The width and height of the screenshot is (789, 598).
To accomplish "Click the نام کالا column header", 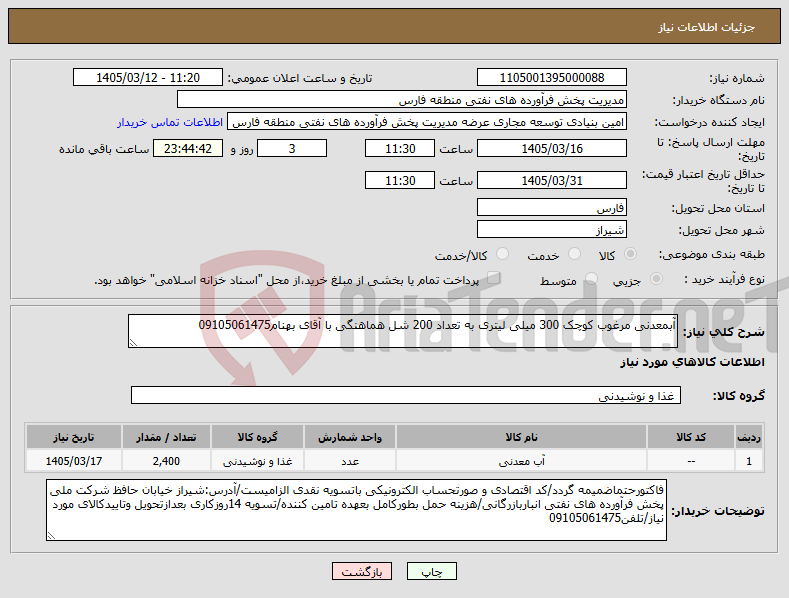I will [x=521, y=437].
